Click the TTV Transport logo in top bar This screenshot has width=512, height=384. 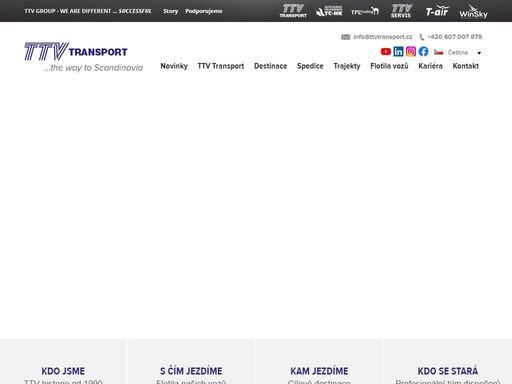click(293, 11)
